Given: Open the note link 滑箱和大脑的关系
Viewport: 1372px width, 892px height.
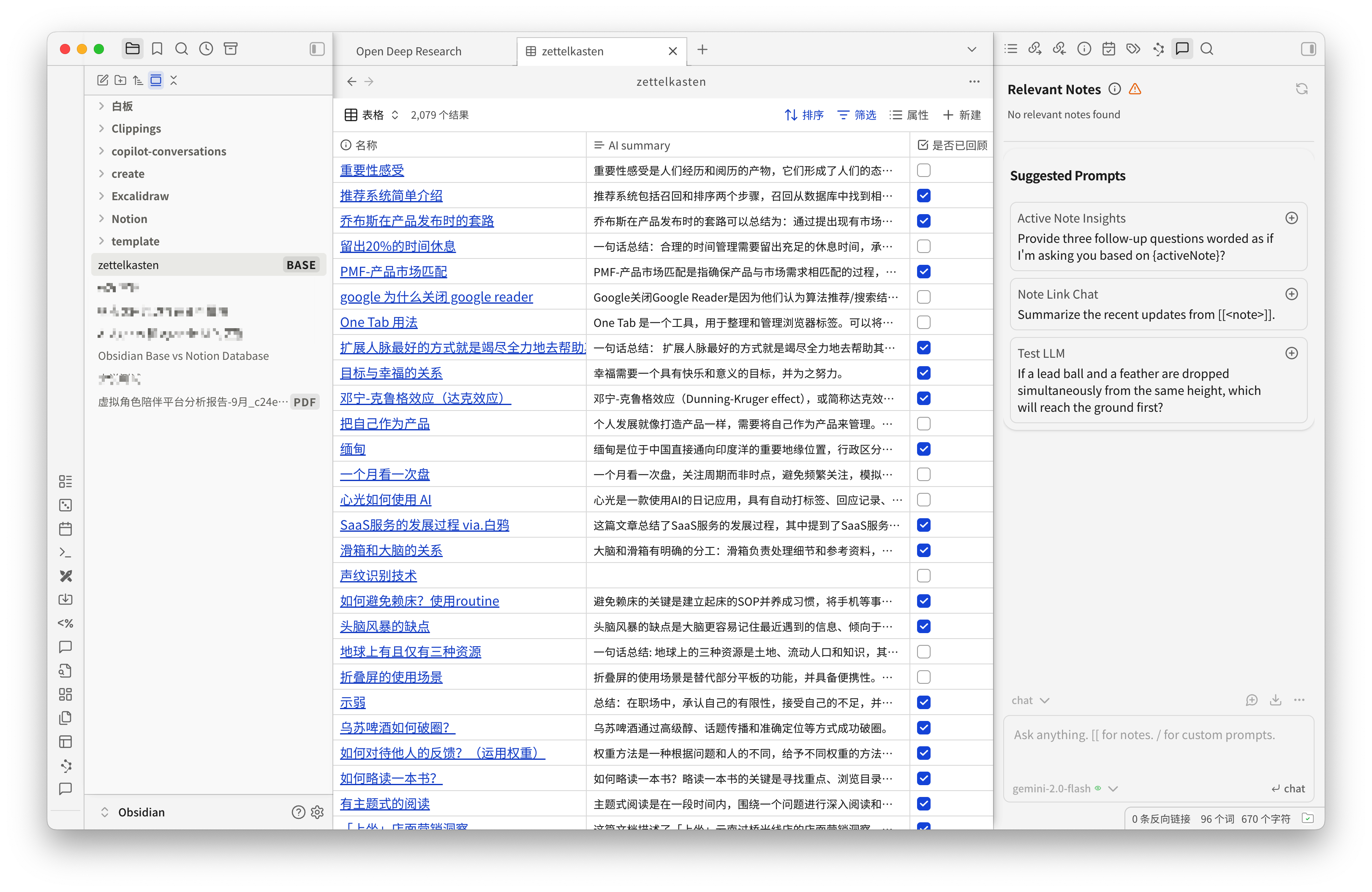Looking at the screenshot, I should (391, 550).
